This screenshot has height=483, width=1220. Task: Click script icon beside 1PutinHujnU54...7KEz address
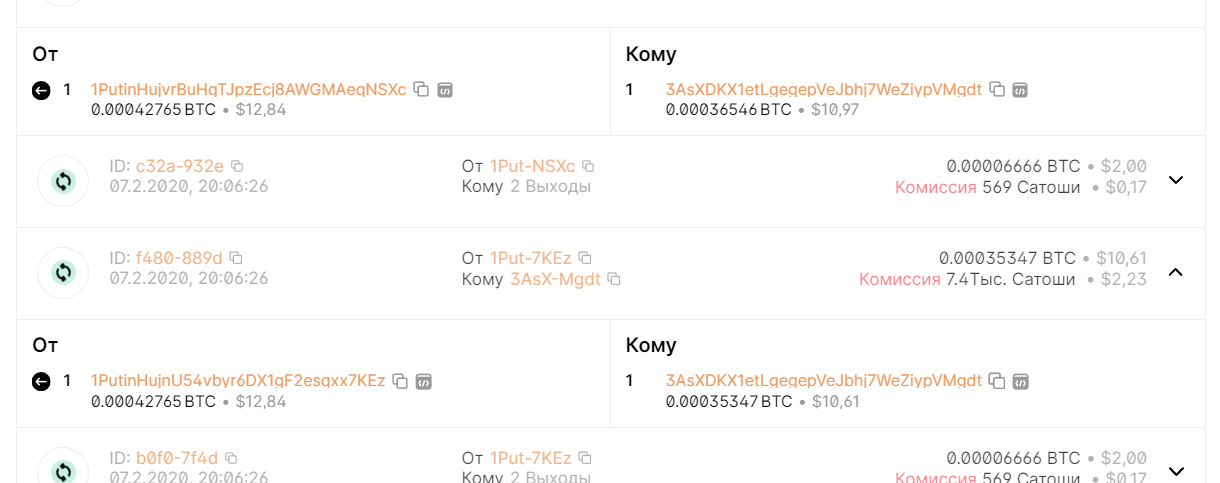(x=424, y=381)
